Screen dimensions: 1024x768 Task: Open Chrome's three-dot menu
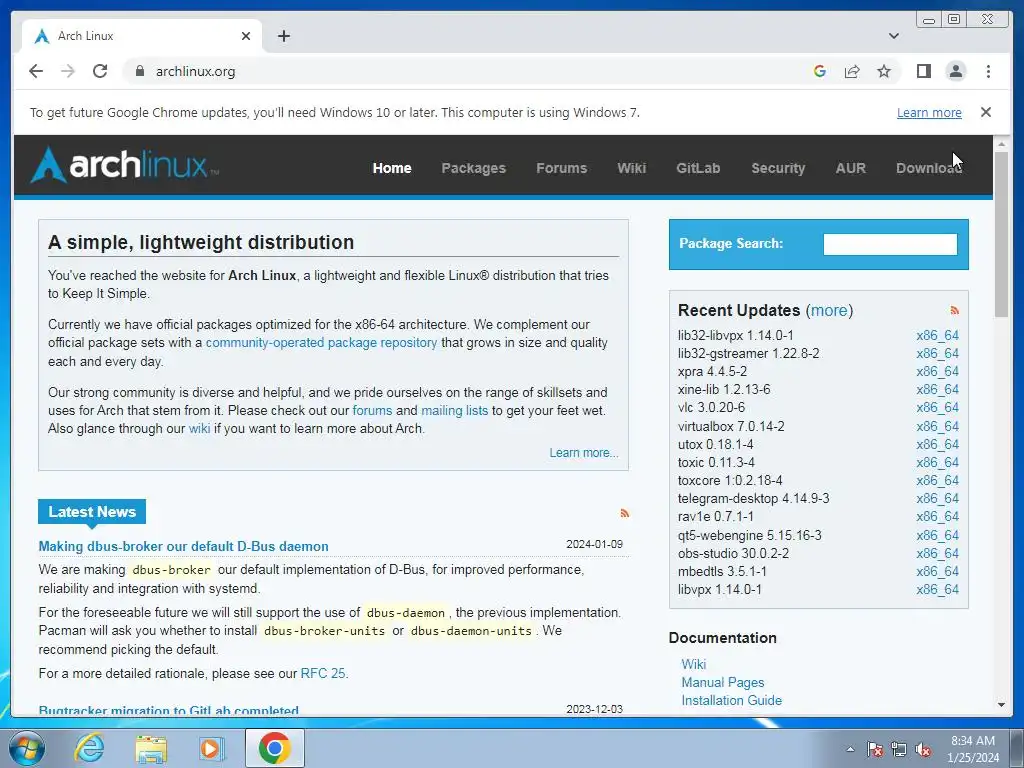[x=988, y=71]
